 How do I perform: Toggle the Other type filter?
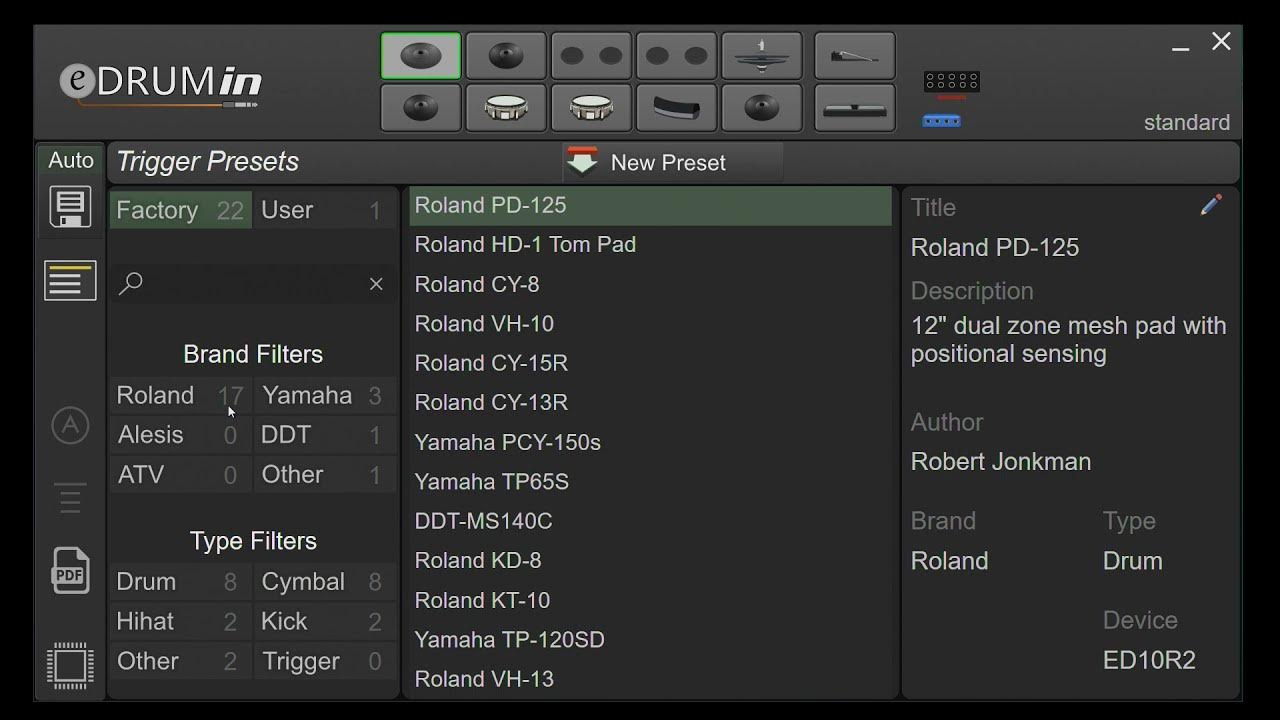(180, 661)
